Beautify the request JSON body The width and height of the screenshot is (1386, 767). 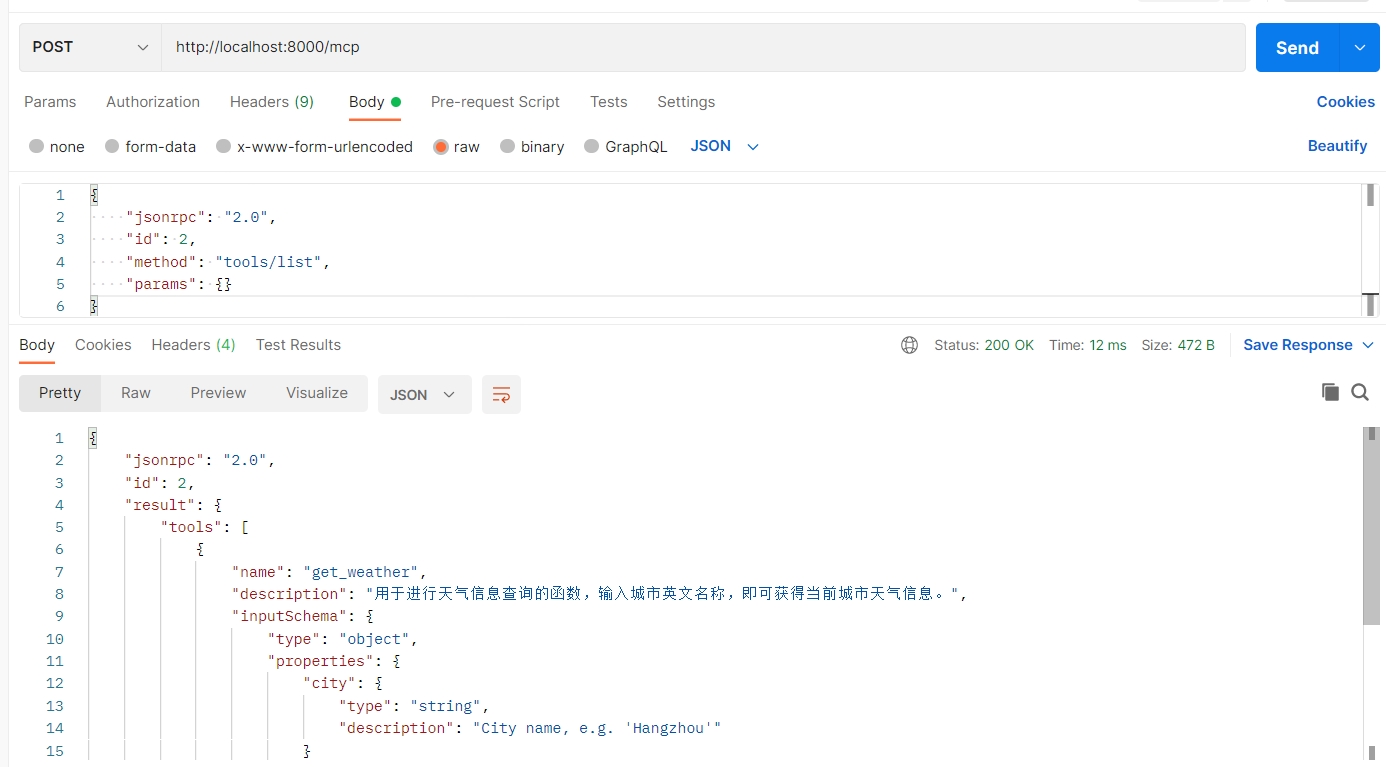click(1337, 146)
